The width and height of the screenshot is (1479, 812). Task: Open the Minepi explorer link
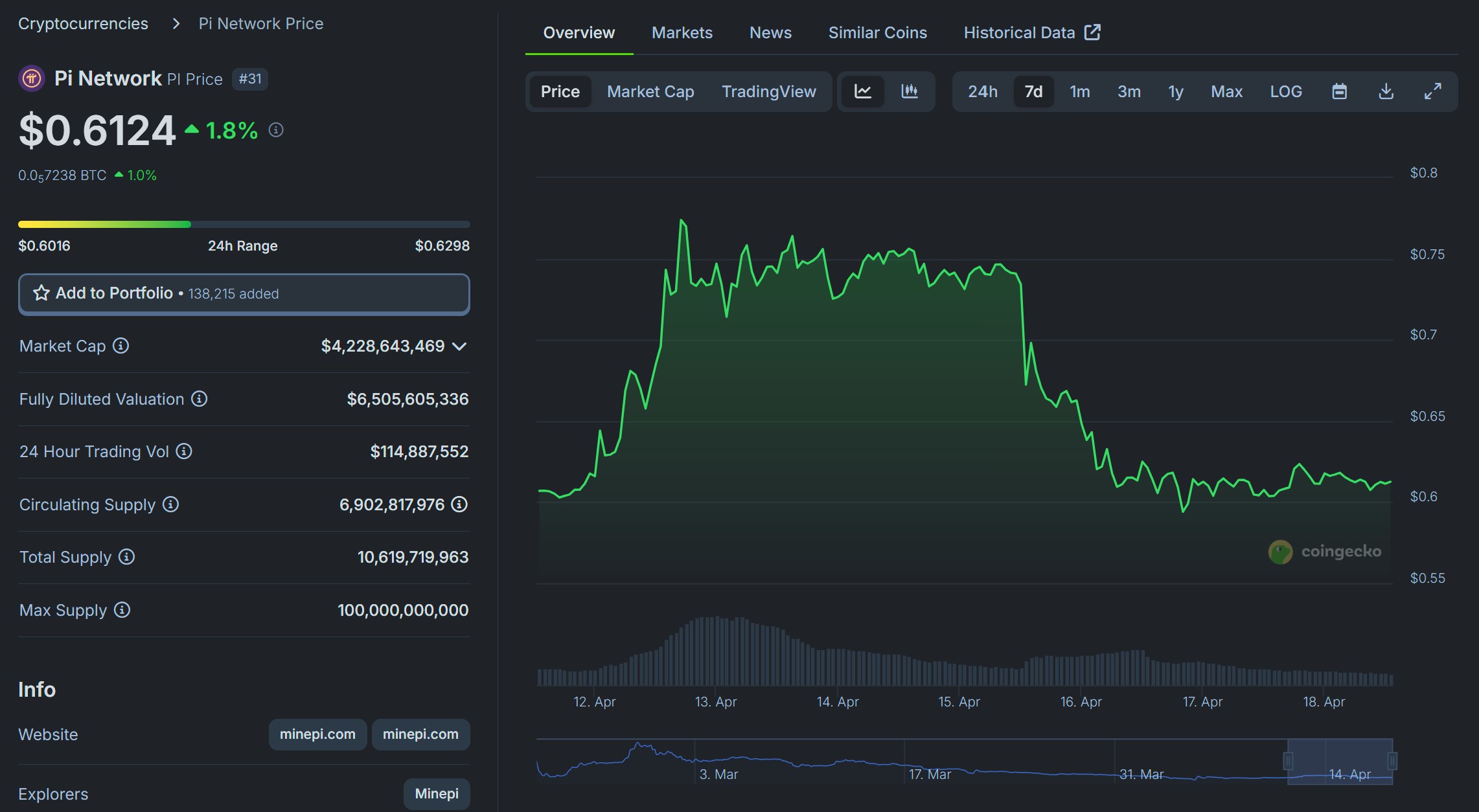[437, 794]
